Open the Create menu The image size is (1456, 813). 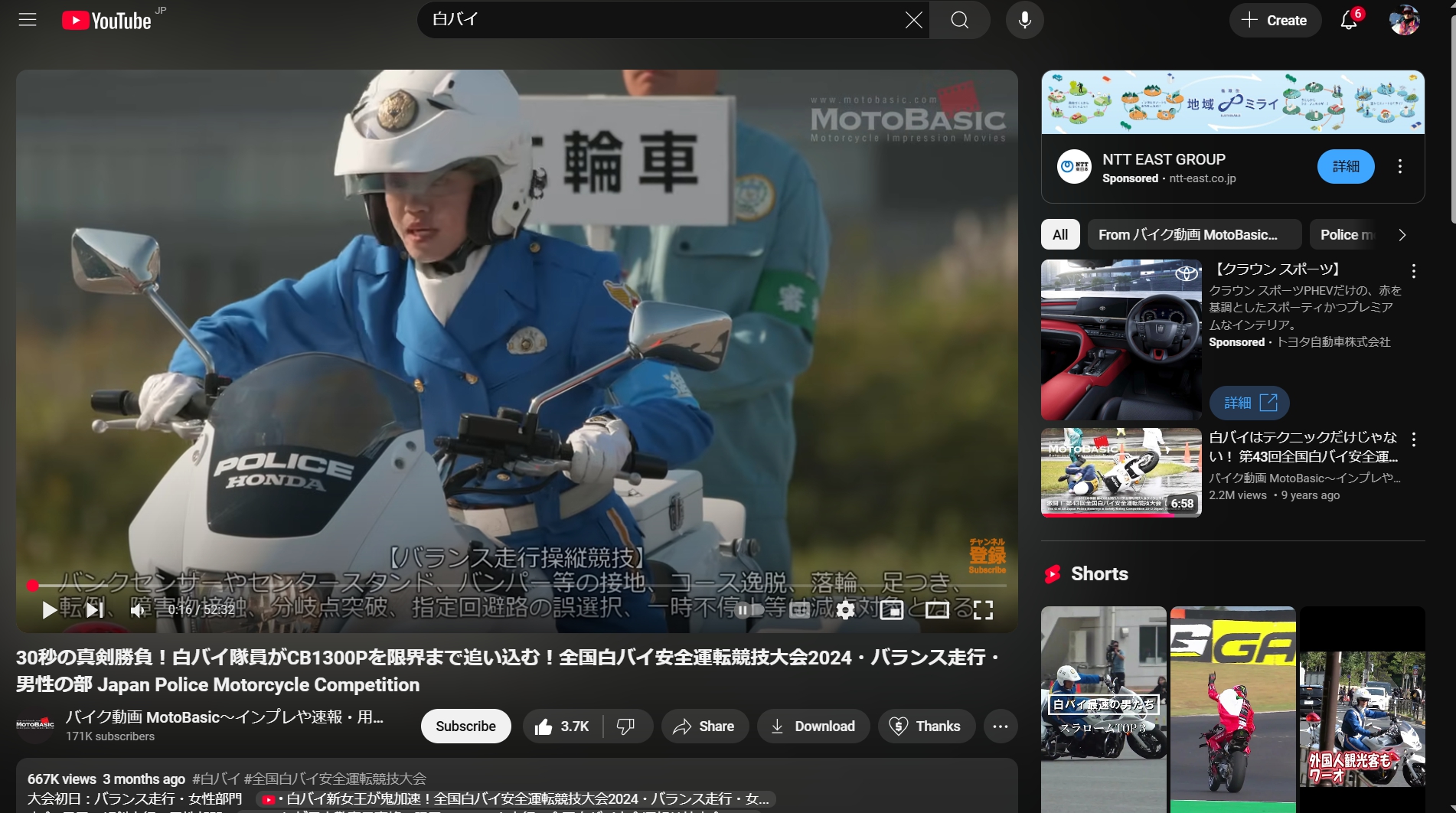(x=1275, y=21)
